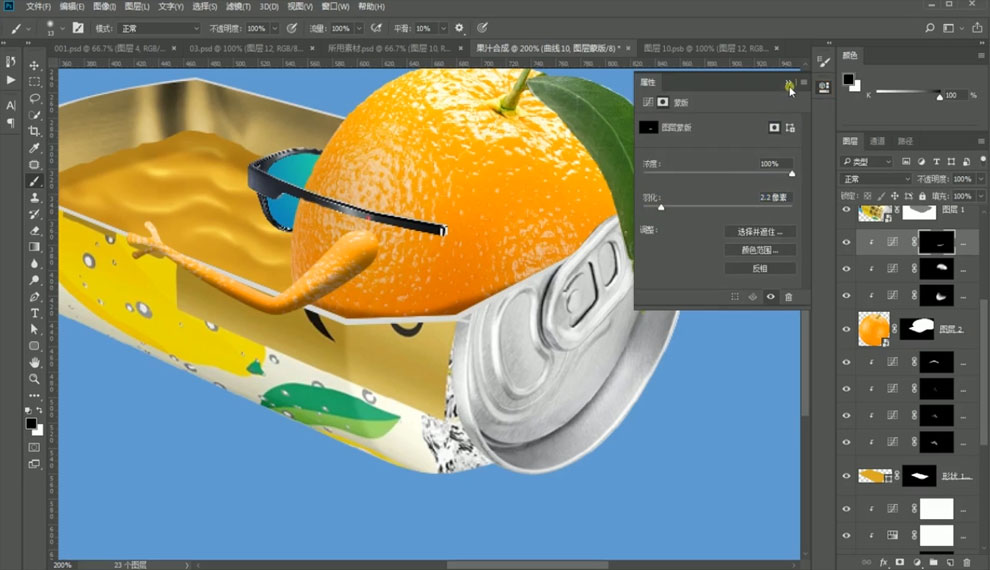
Task: Select the Eyedropper tool
Action: [34, 148]
